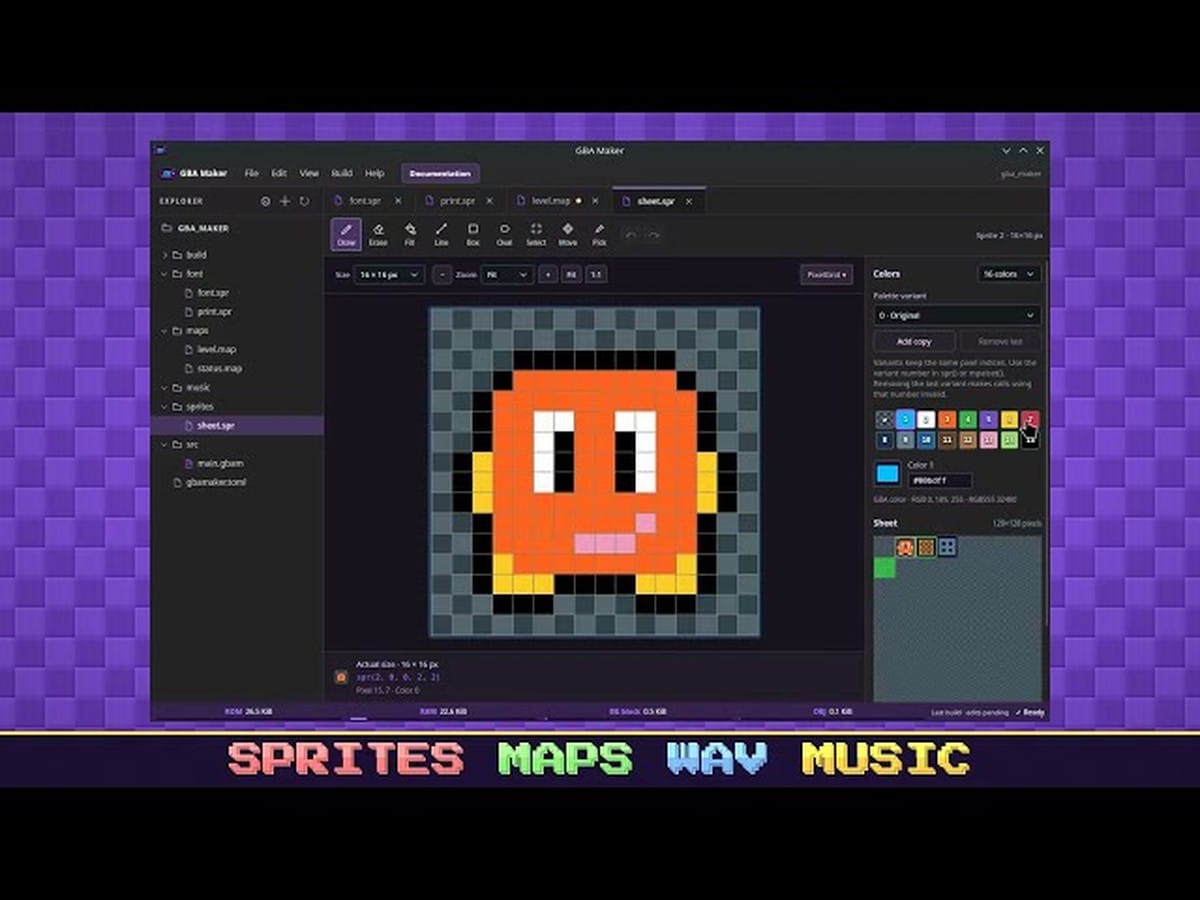Zoom in with the plus button
This screenshot has width=1200, height=900.
coord(547,274)
